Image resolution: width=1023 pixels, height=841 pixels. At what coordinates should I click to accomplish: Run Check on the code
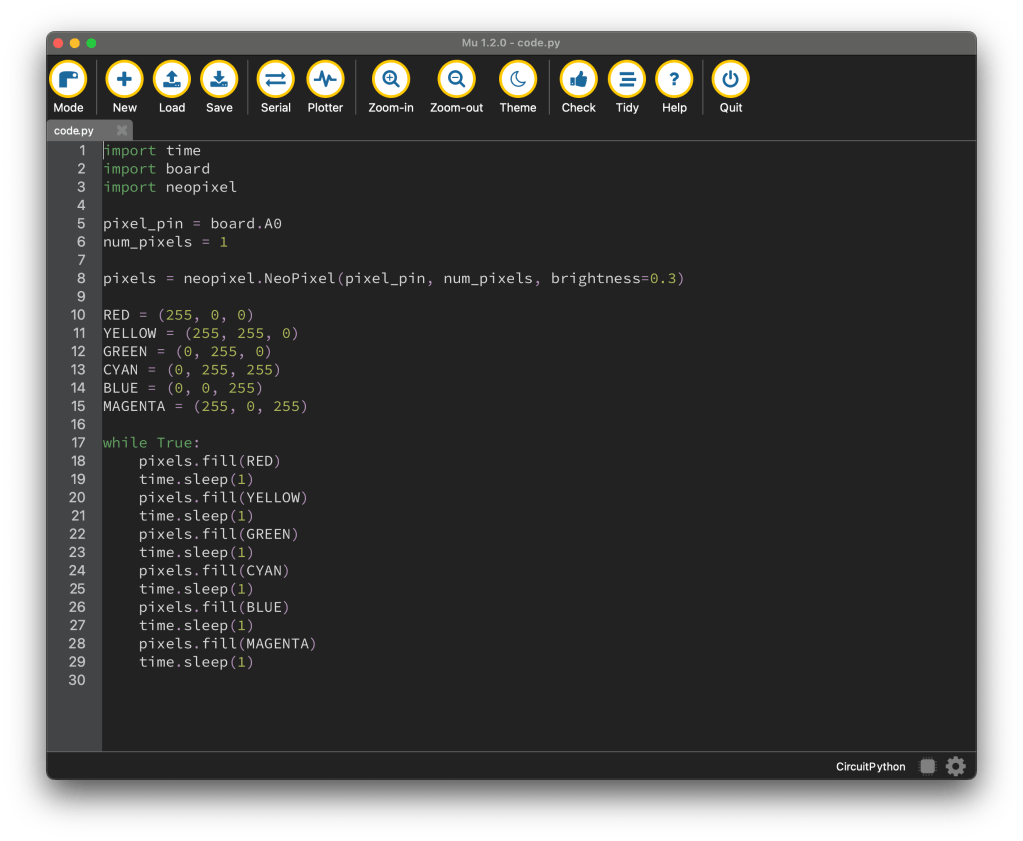(x=578, y=80)
